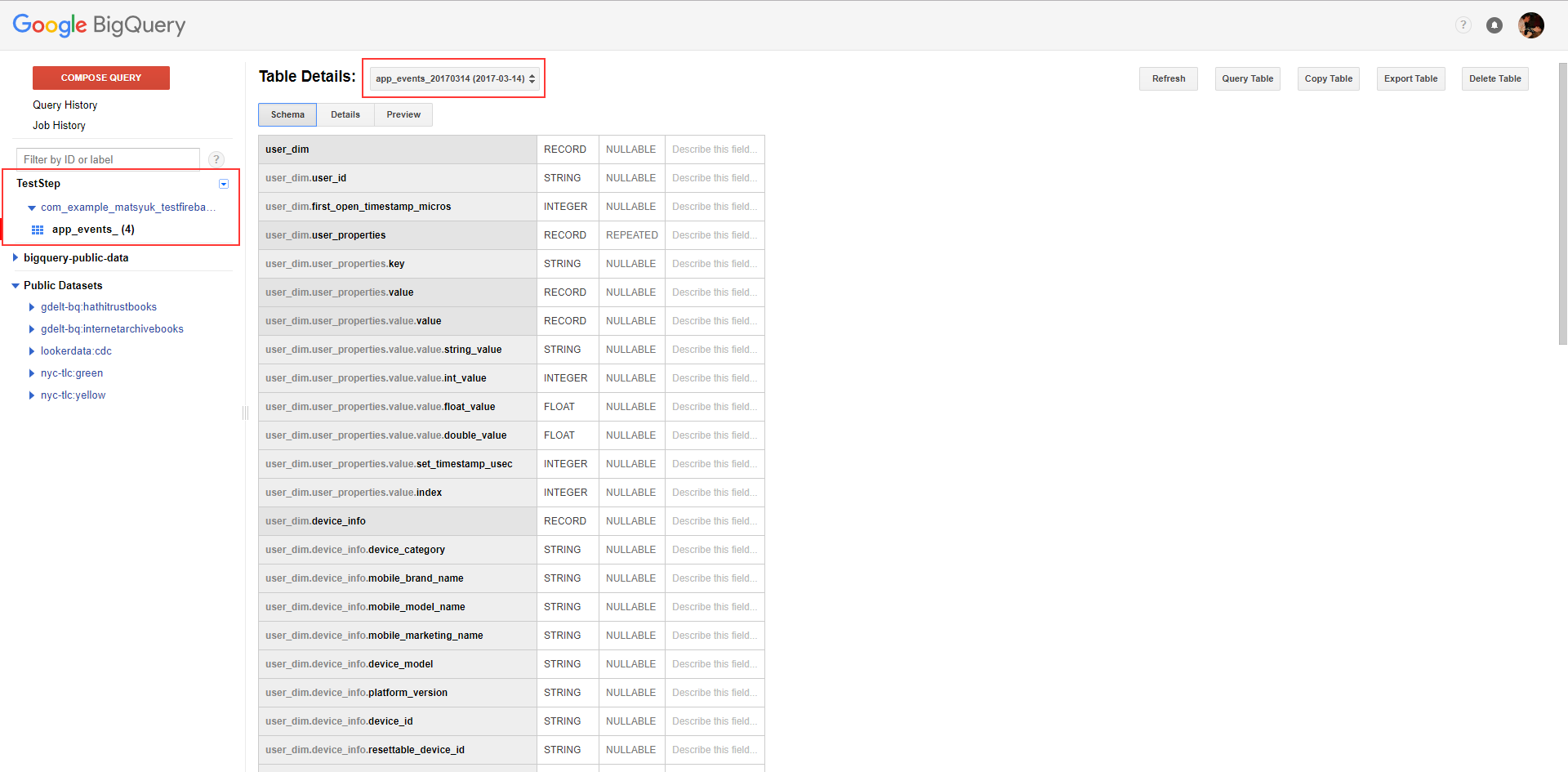1568x772 pixels.
Task: Edit description for mobile_marketing_name field
Action: pyautogui.click(x=715, y=636)
